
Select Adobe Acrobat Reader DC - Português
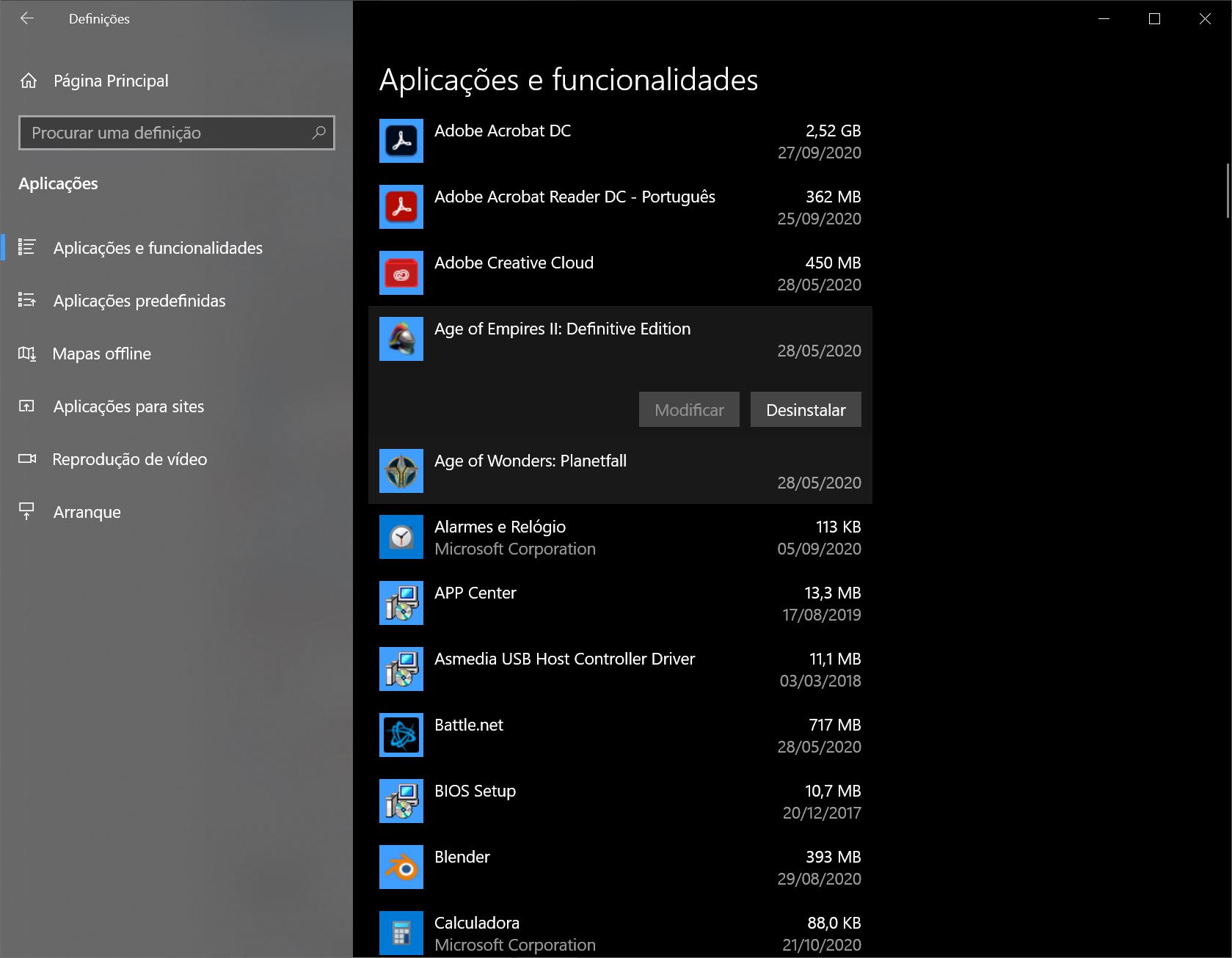[575, 197]
